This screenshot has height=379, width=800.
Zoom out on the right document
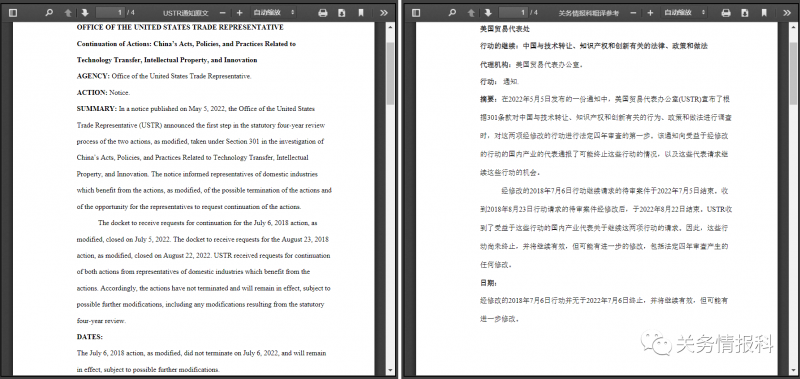pyautogui.click(x=633, y=13)
